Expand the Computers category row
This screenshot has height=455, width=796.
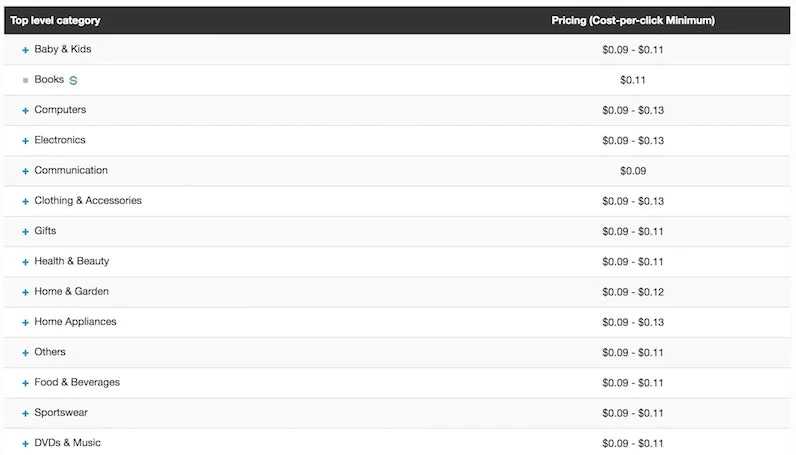[x=25, y=111]
